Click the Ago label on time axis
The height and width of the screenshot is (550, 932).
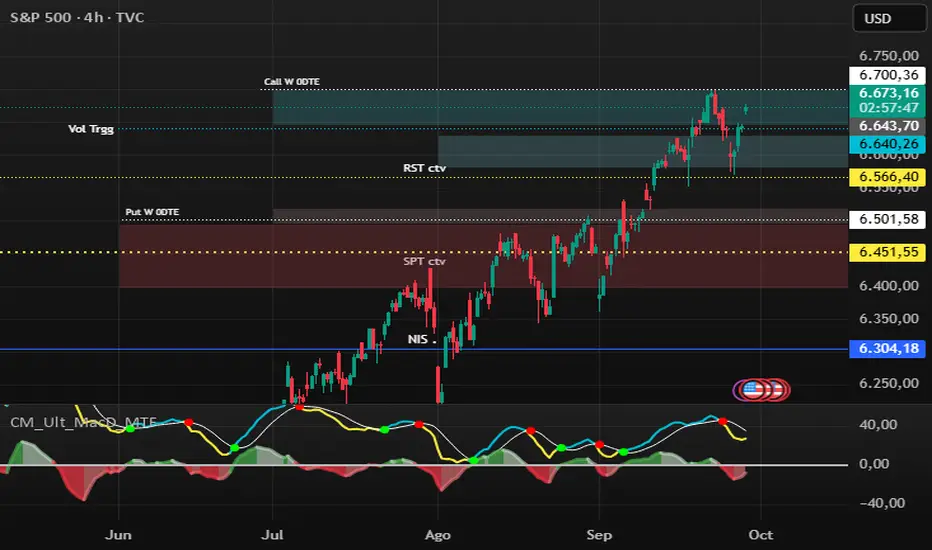[438, 535]
